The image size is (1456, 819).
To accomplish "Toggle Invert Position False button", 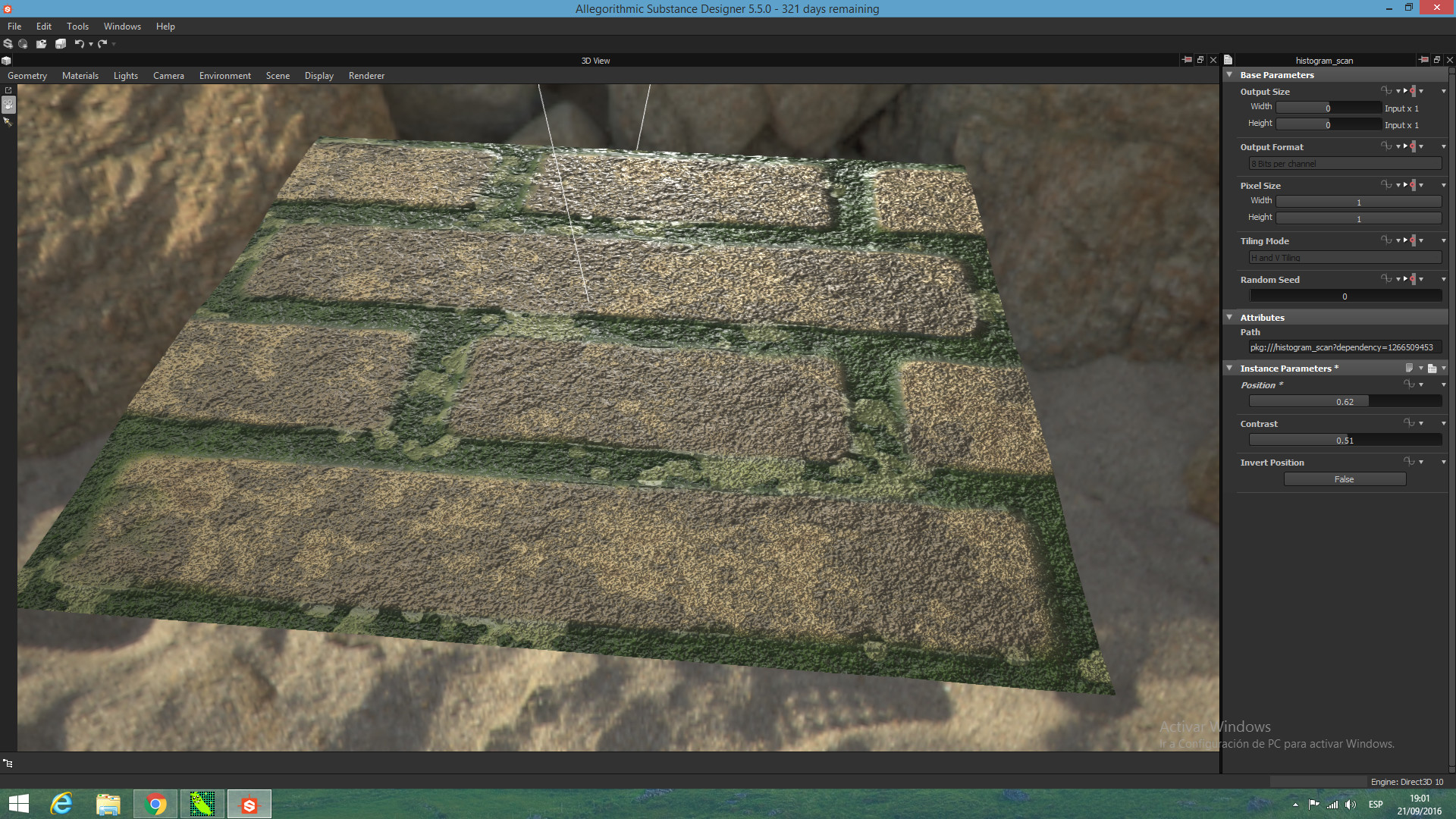I will point(1344,479).
